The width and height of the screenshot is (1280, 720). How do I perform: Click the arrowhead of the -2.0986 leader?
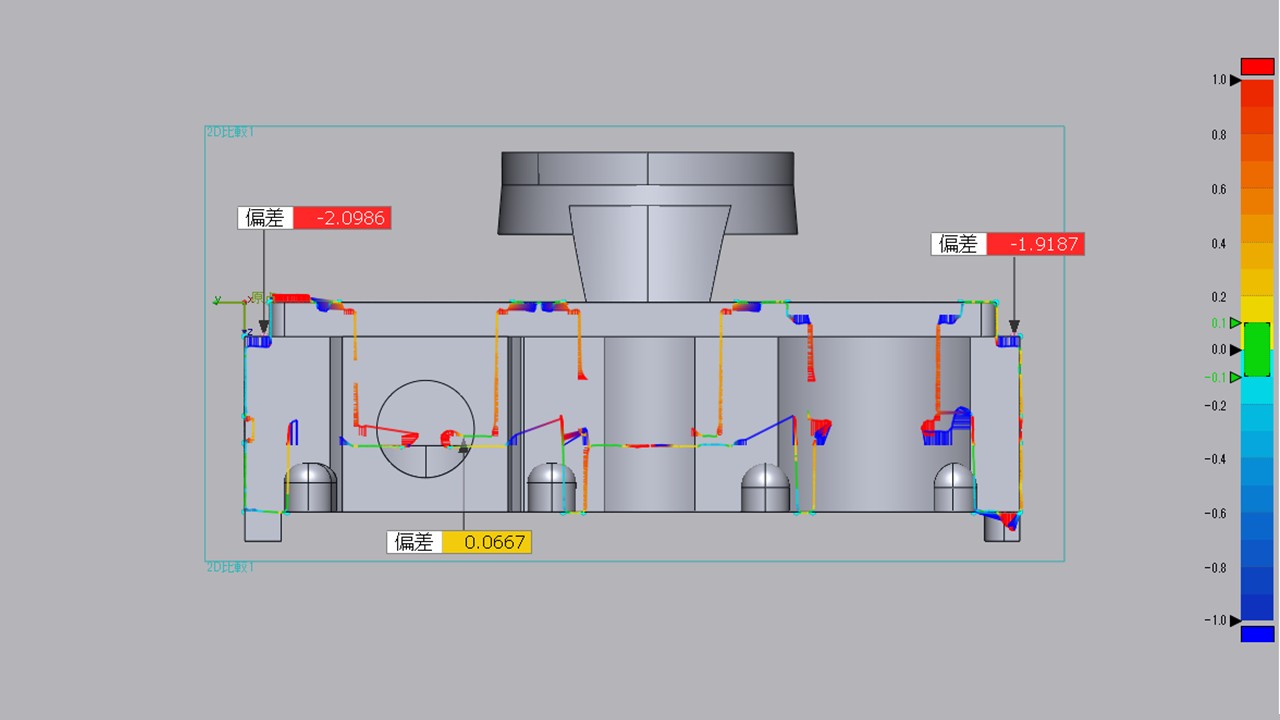point(264,327)
